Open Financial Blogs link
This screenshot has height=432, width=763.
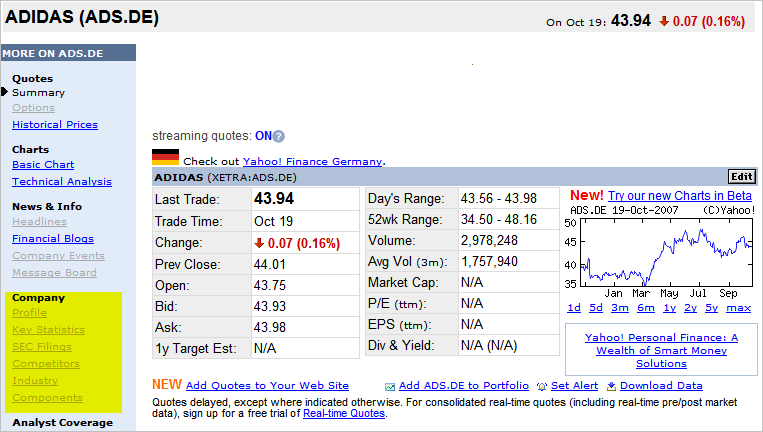pyautogui.click(x=53, y=238)
